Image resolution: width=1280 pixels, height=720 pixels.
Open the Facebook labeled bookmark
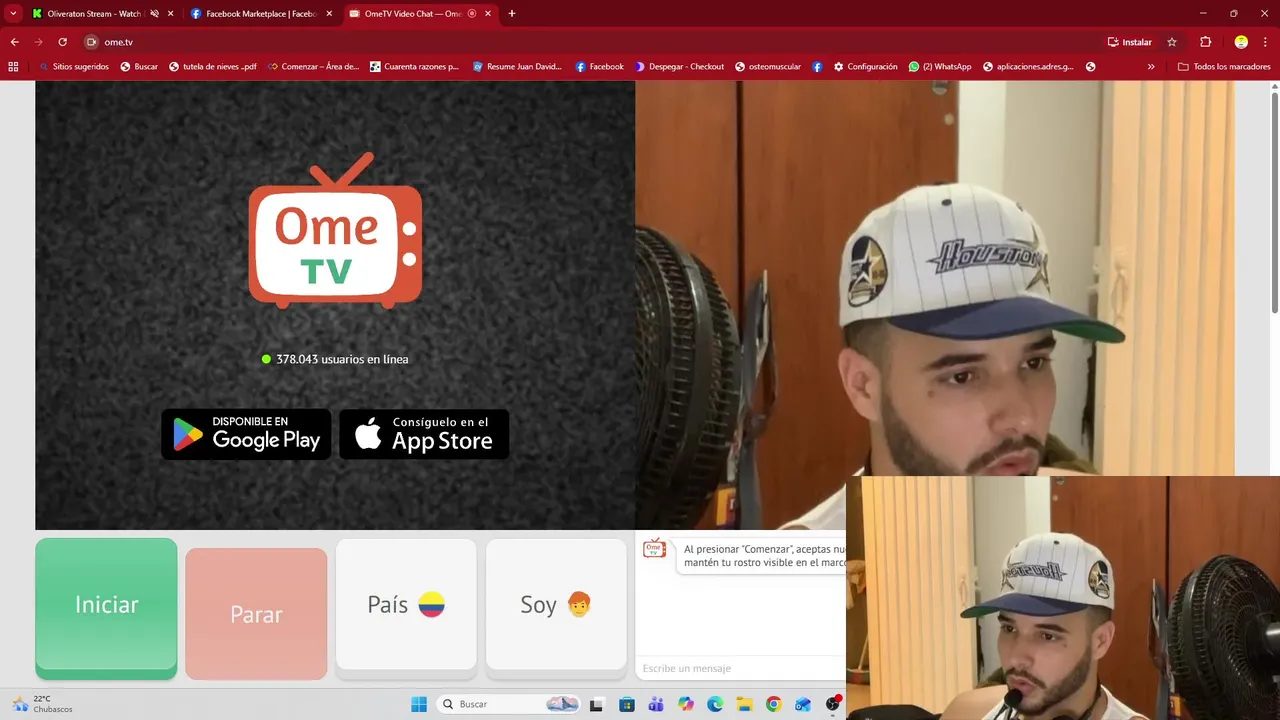click(x=600, y=67)
